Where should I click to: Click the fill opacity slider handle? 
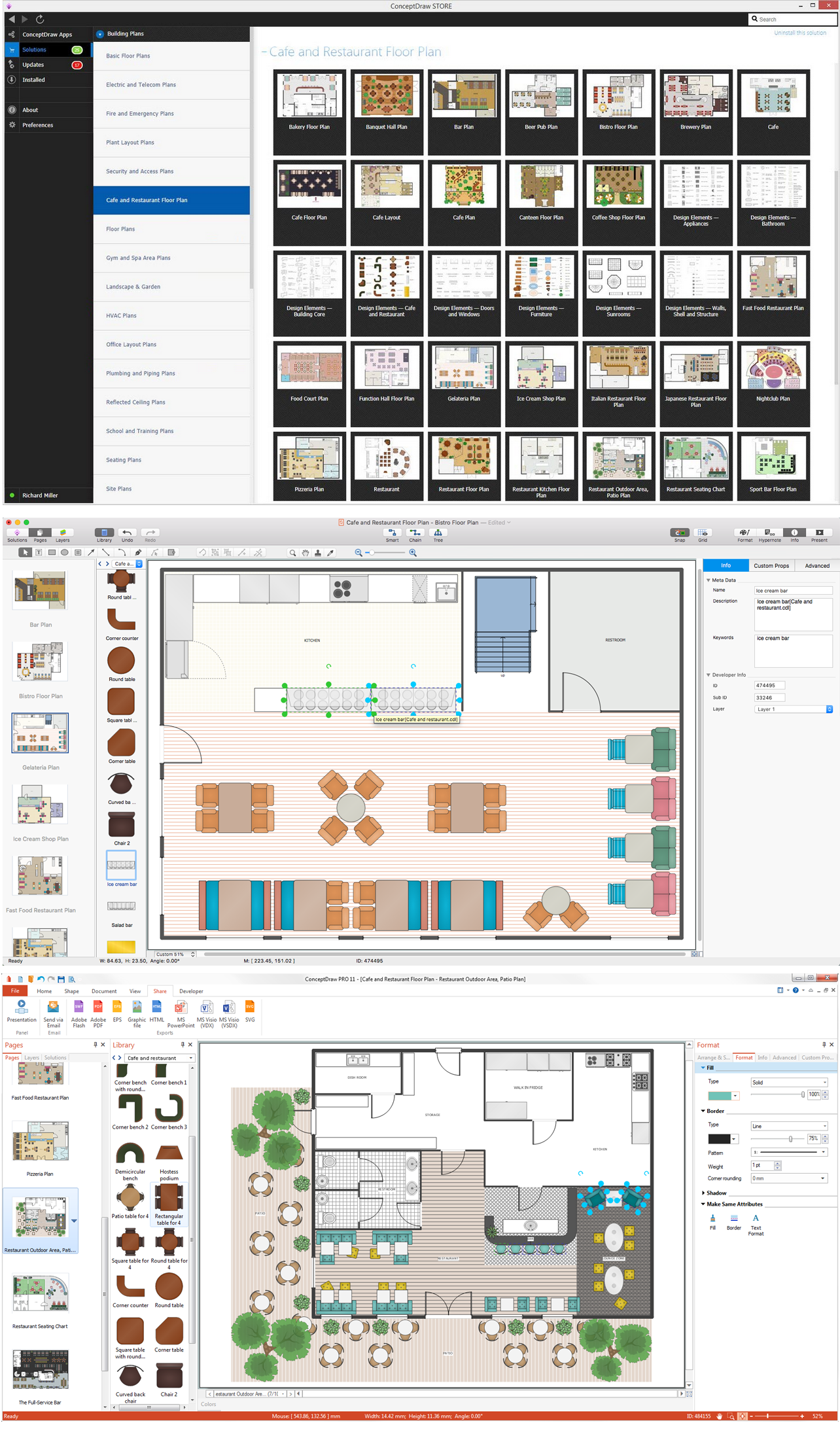803,1095
